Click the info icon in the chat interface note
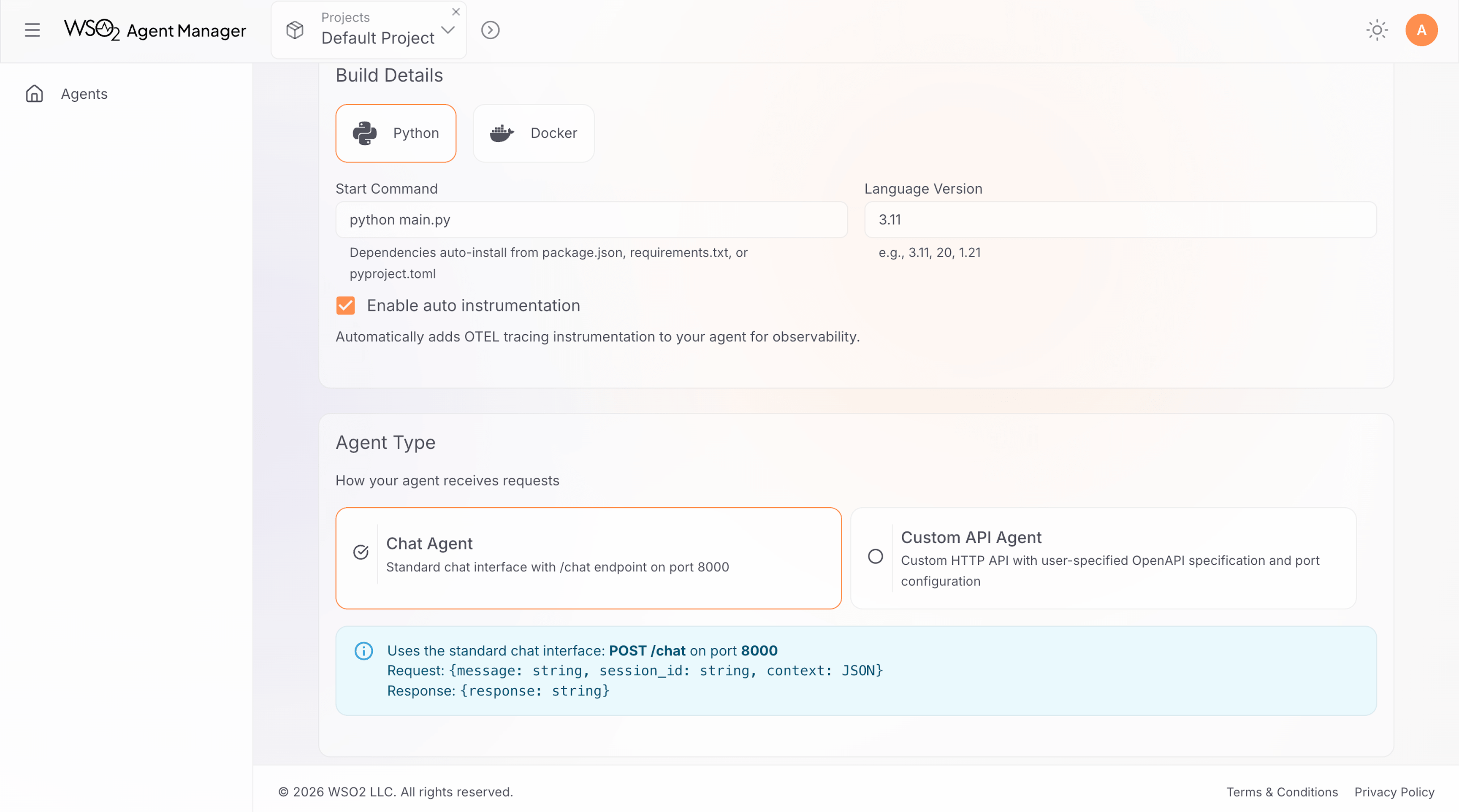The image size is (1459, 812). tap(363, 651)
